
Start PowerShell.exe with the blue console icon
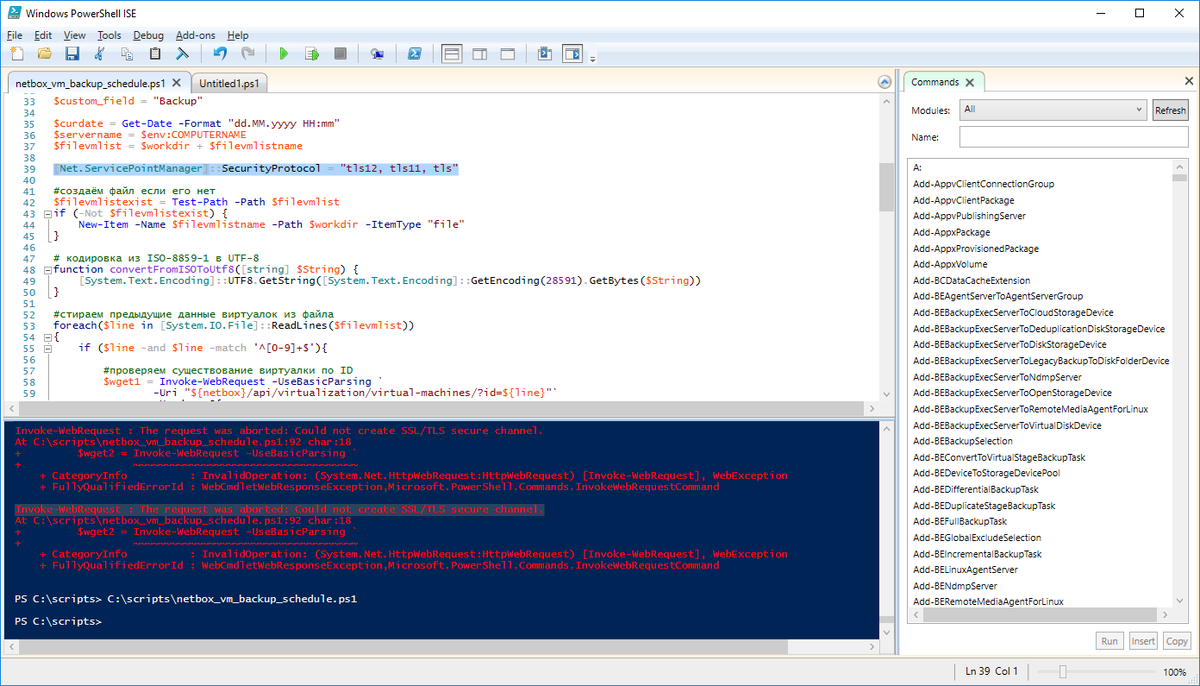click(x=414, y=54)
